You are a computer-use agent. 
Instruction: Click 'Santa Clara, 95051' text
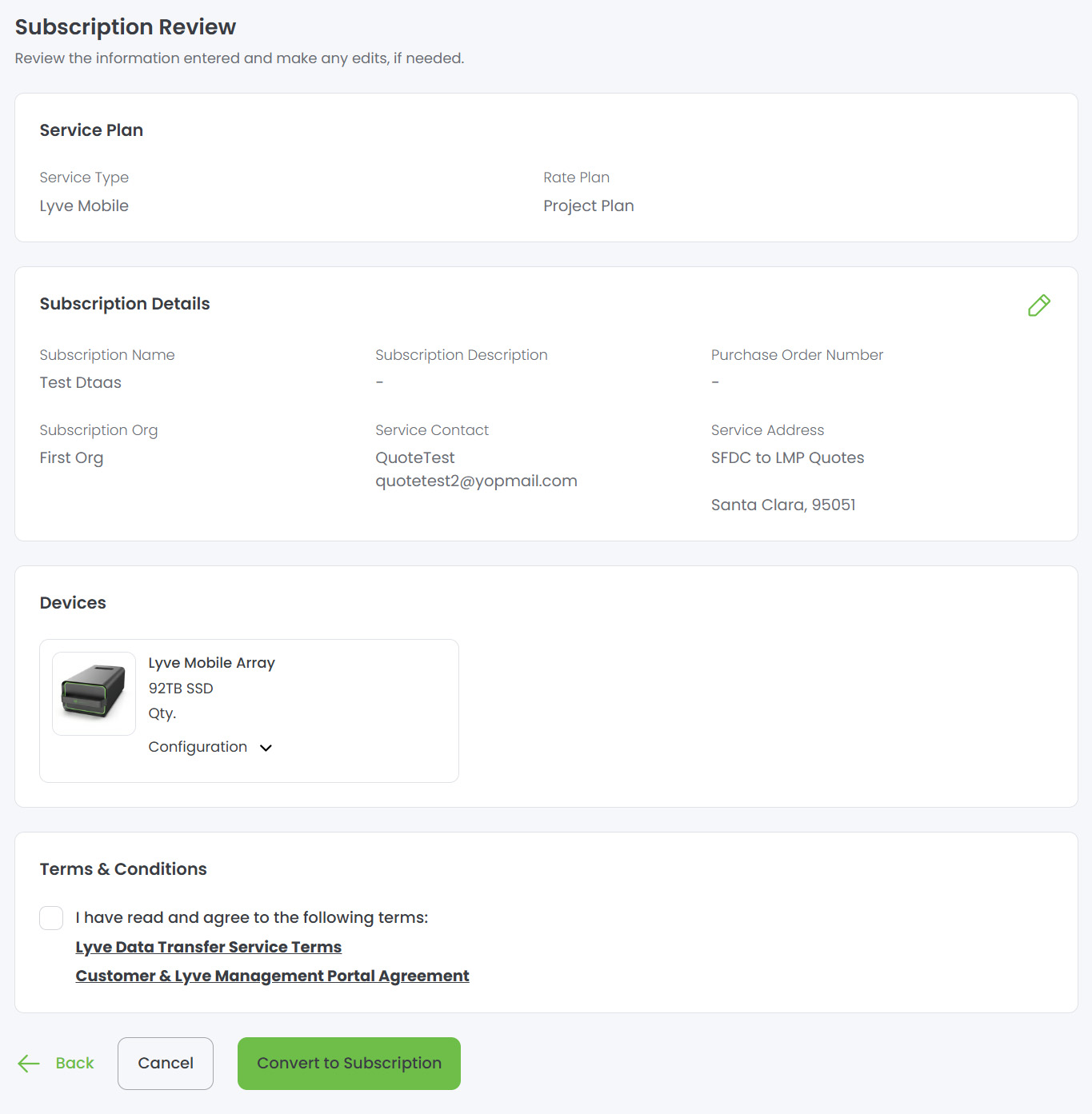pyautogui.click(x=783, y=505)
